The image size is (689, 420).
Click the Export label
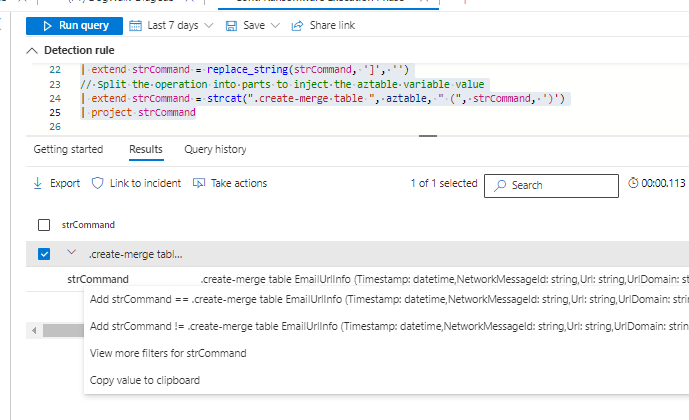[x=65, y=183]
